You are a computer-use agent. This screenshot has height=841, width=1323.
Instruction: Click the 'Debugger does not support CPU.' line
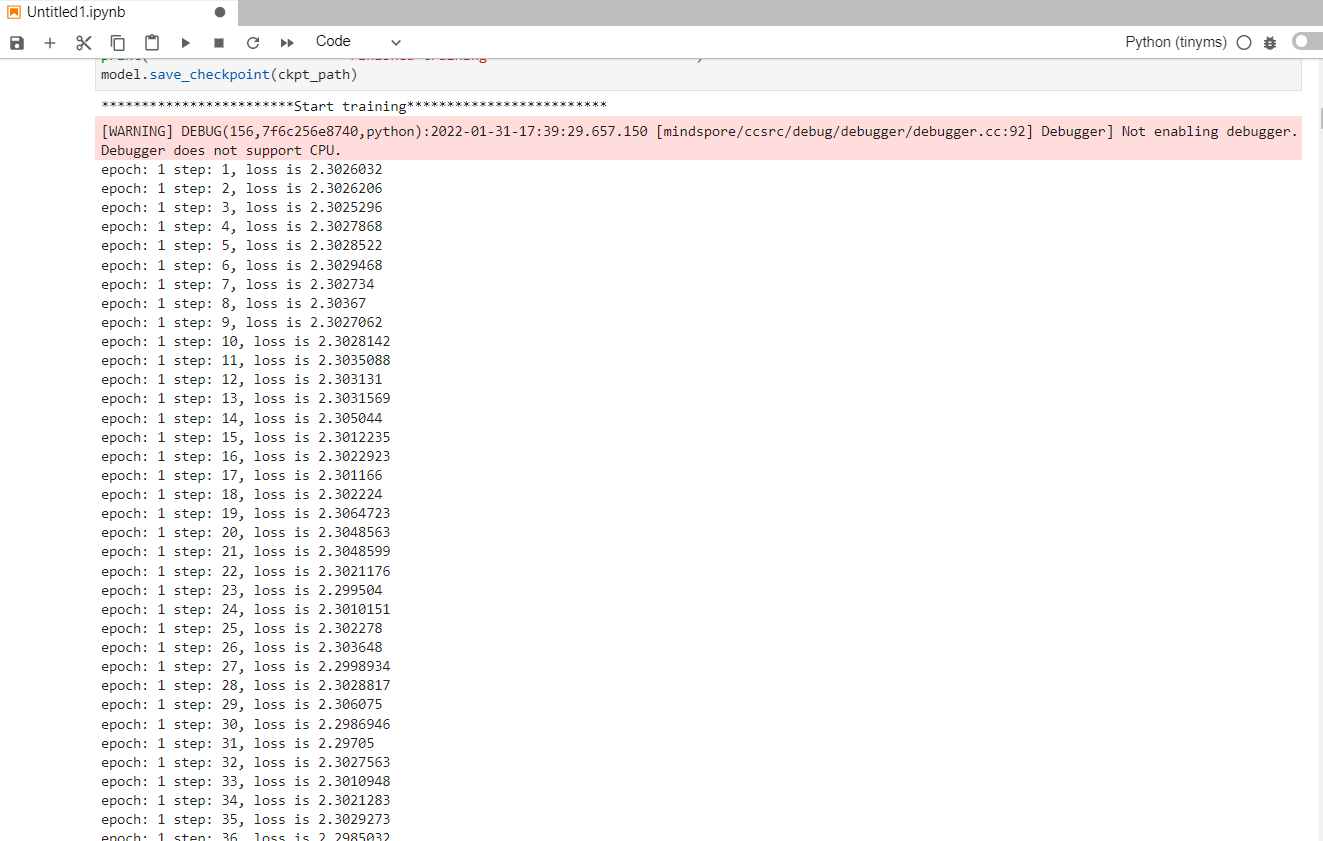tap(221, 150)
